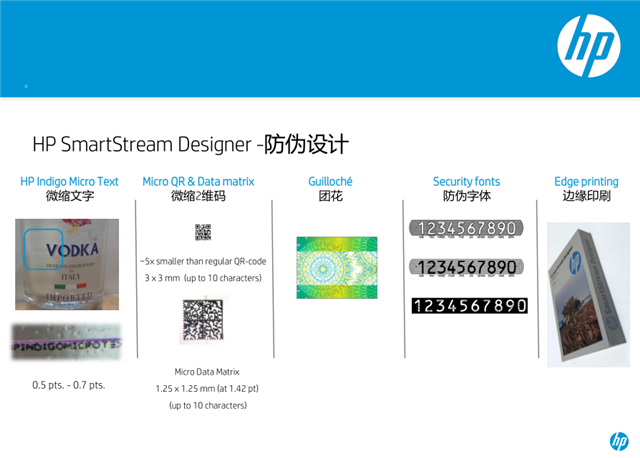Click the Edge printing heading

click(x=586, y=182)
